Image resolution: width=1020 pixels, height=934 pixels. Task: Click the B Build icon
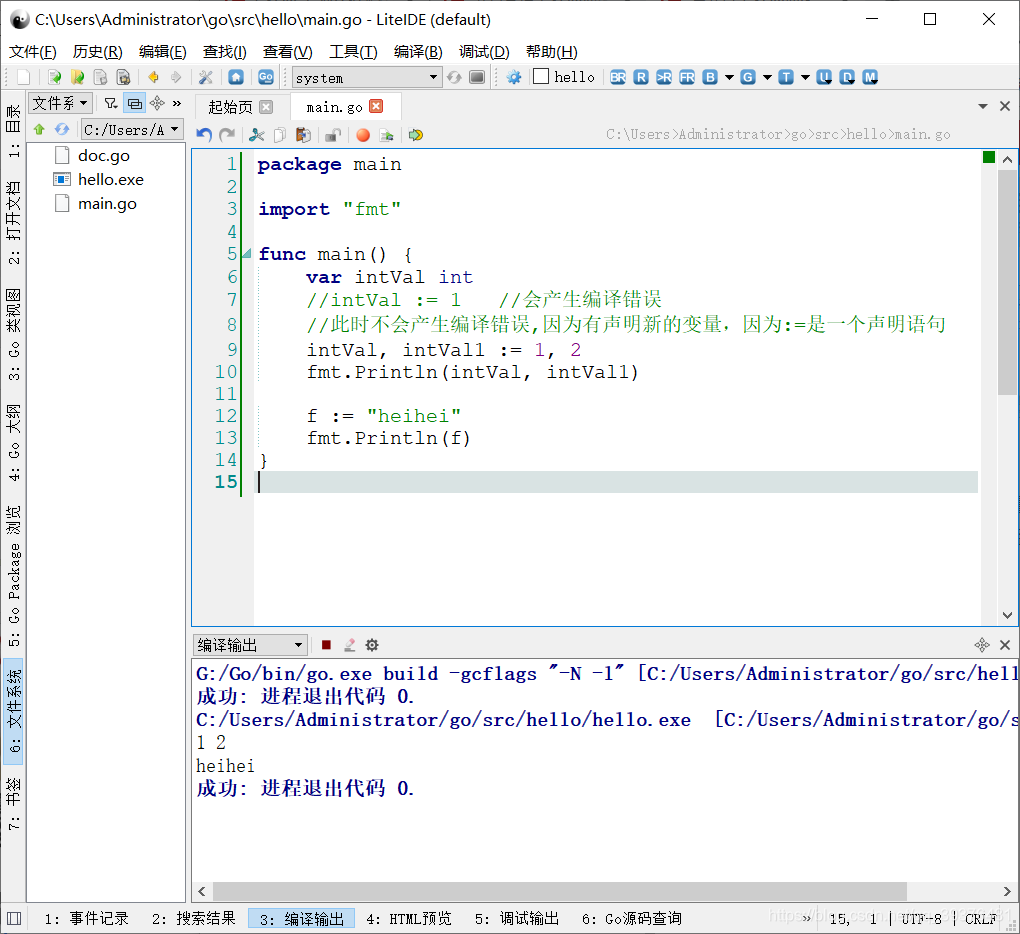710,77
